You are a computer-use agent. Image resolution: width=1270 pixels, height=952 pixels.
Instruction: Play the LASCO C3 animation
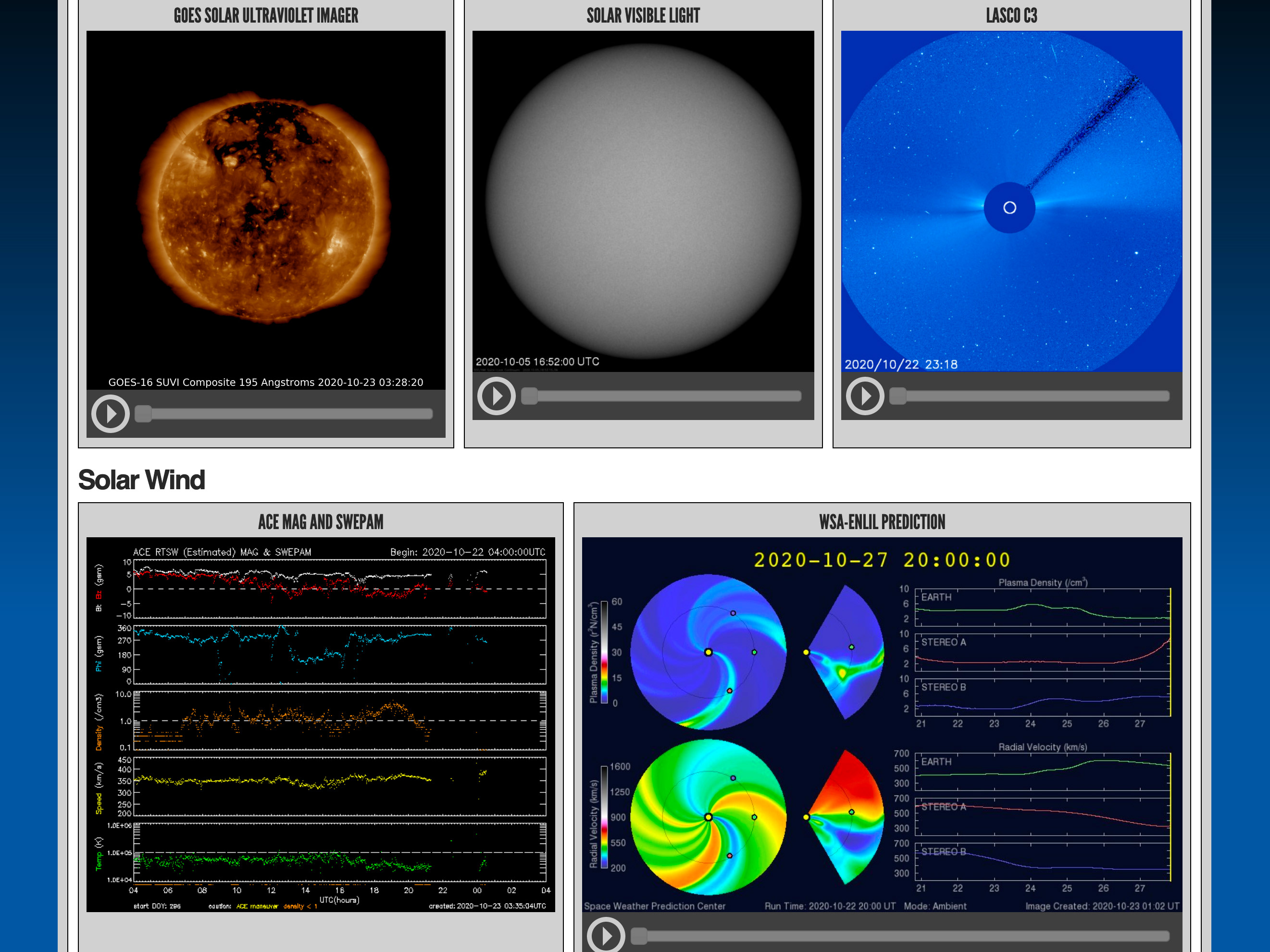point(865,396)
